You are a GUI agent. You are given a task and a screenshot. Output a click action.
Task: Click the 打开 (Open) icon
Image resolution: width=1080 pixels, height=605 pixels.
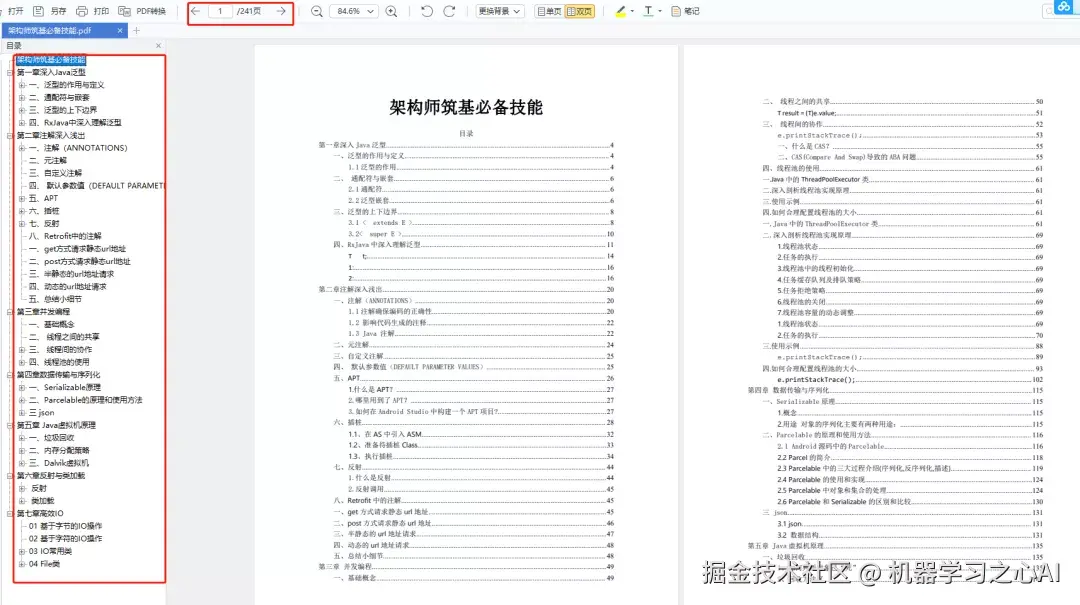(14, 12)
